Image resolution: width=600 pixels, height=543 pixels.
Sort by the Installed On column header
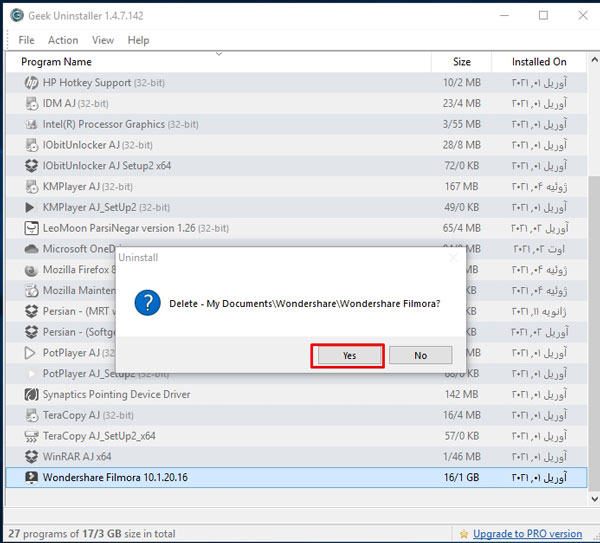(x=539, y=62)
